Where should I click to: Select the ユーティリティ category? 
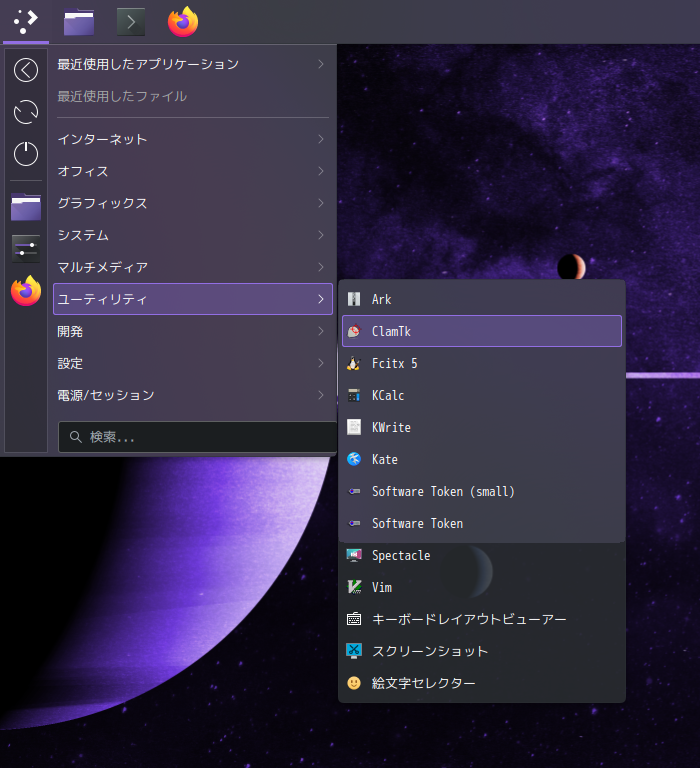(193, 299)
